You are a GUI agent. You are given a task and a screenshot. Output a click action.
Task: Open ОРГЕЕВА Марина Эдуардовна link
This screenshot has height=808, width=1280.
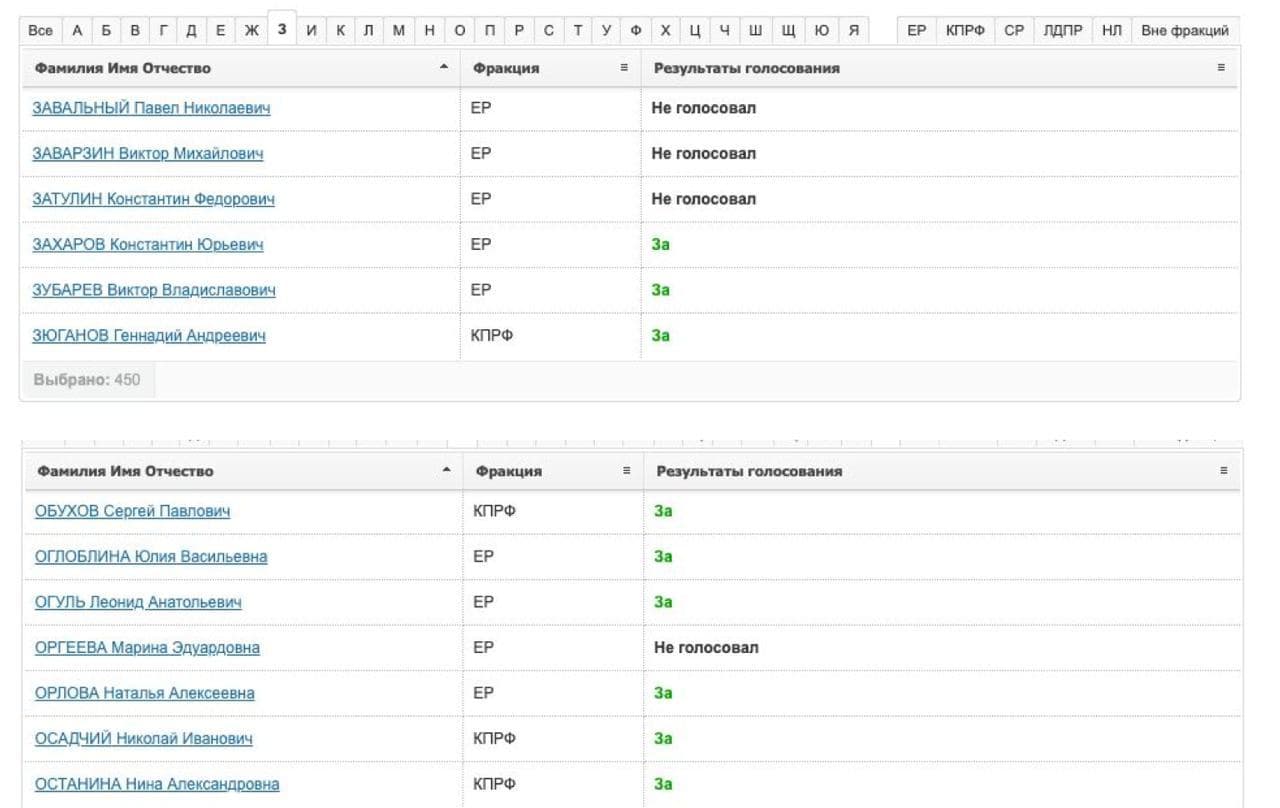(147, 648)
